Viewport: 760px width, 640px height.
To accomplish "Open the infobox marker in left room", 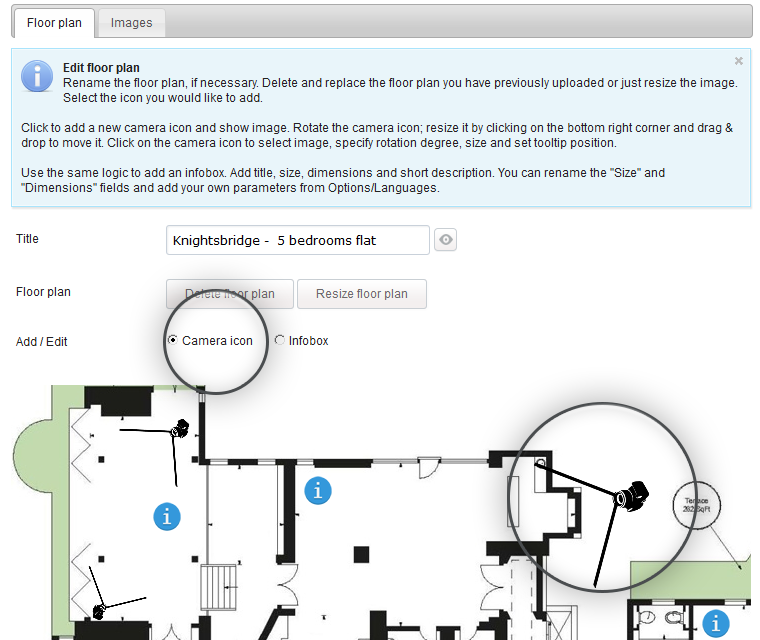I will tap(167, 516).
